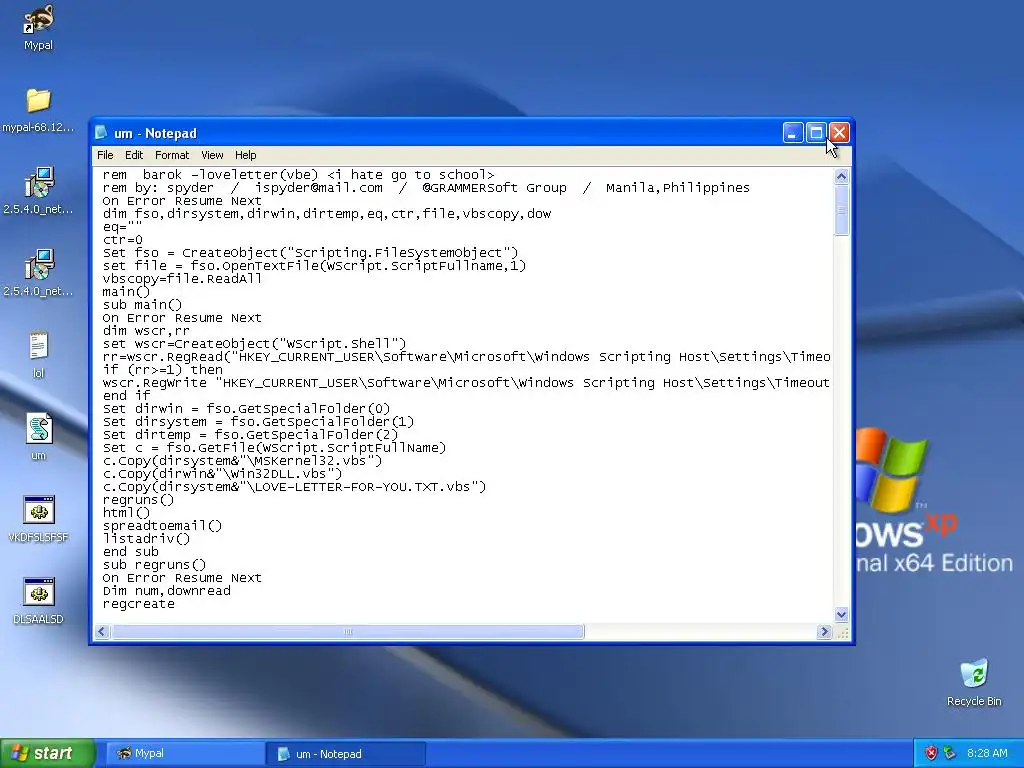
Task: Click the 'sub regruns()' line
Action: point(154,565)
